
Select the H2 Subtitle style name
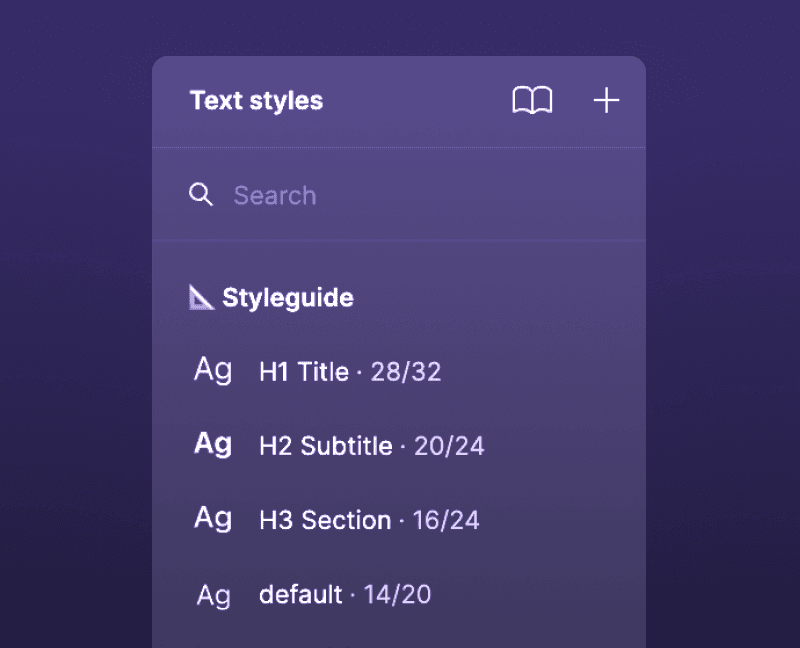326,446
